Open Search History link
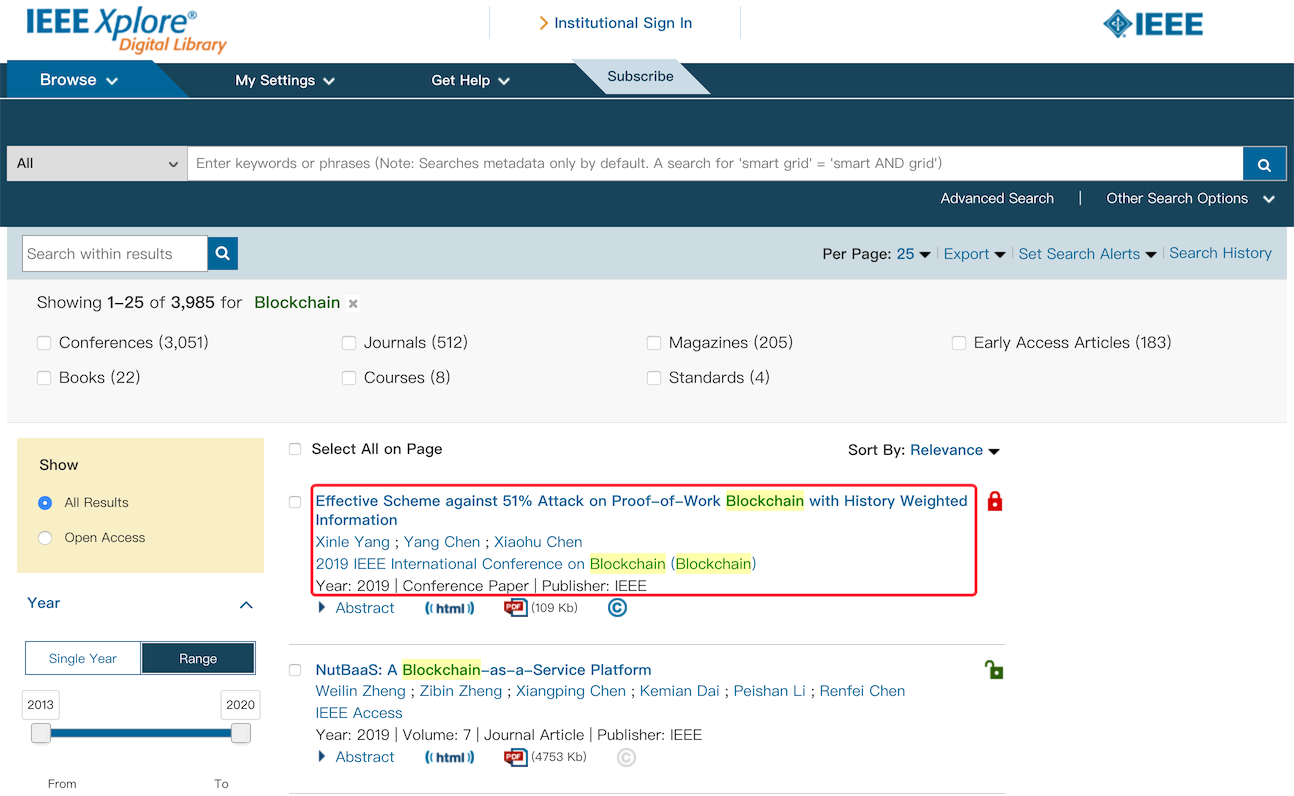This screenshot has height=796, width=1294. [1220, 253]
